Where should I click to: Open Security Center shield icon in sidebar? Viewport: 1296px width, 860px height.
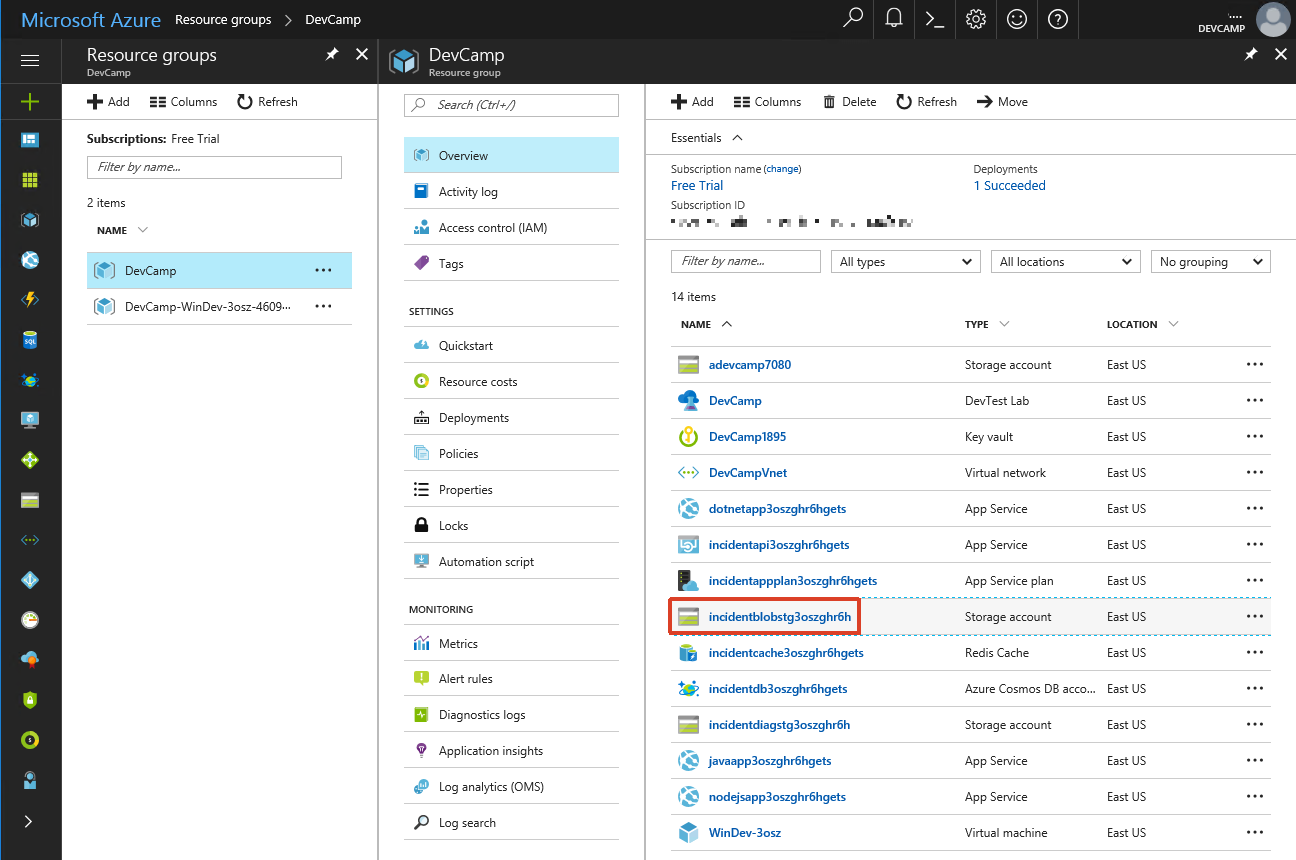pyautogui.click(x=30, y=700)
